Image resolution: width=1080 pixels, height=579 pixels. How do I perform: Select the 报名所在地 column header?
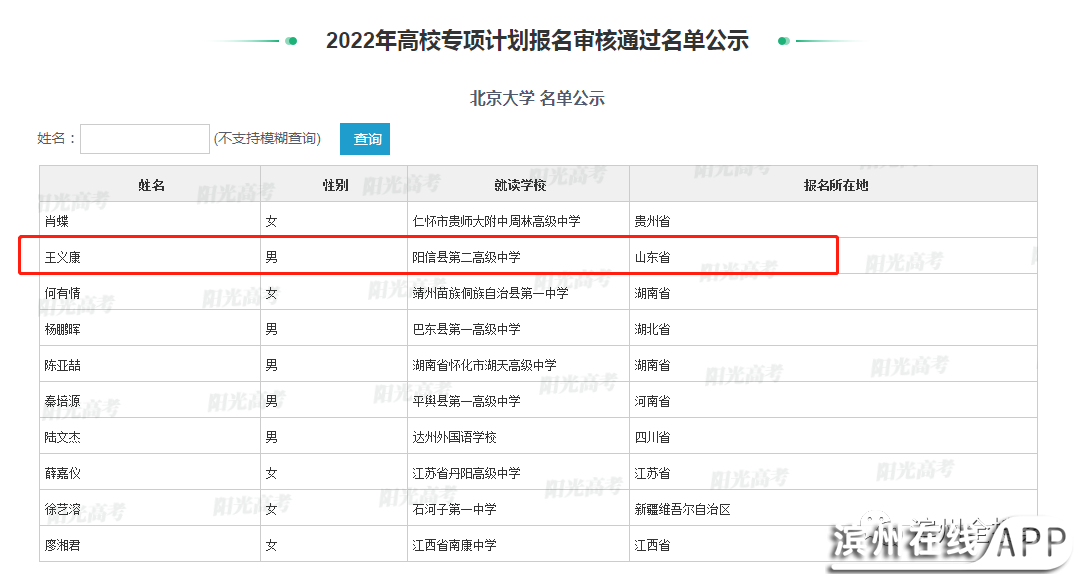tap(835, 185)
